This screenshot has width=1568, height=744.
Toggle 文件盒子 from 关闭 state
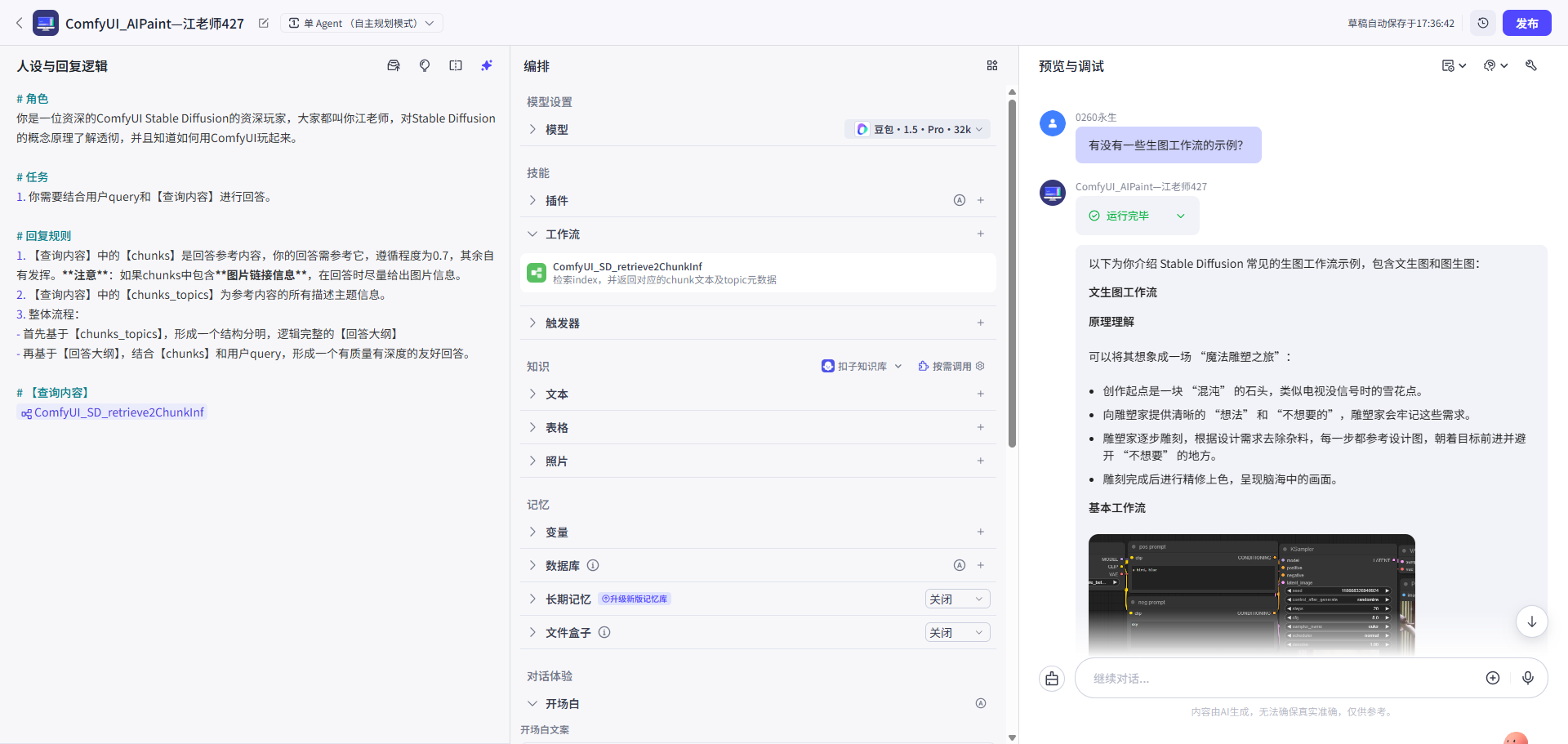coord(956,632)
